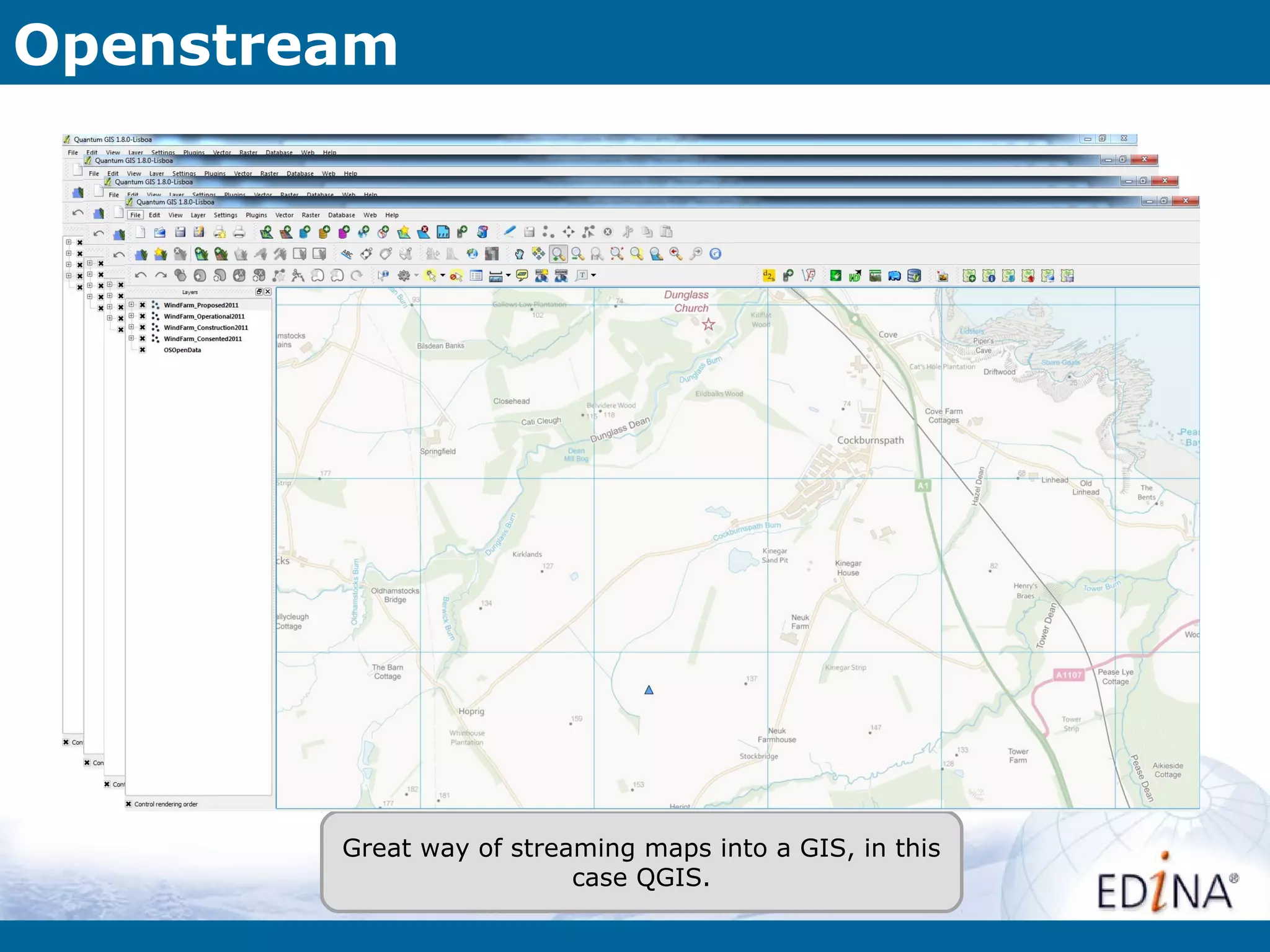Click the Remove Layer icon

tap(423, 232)
